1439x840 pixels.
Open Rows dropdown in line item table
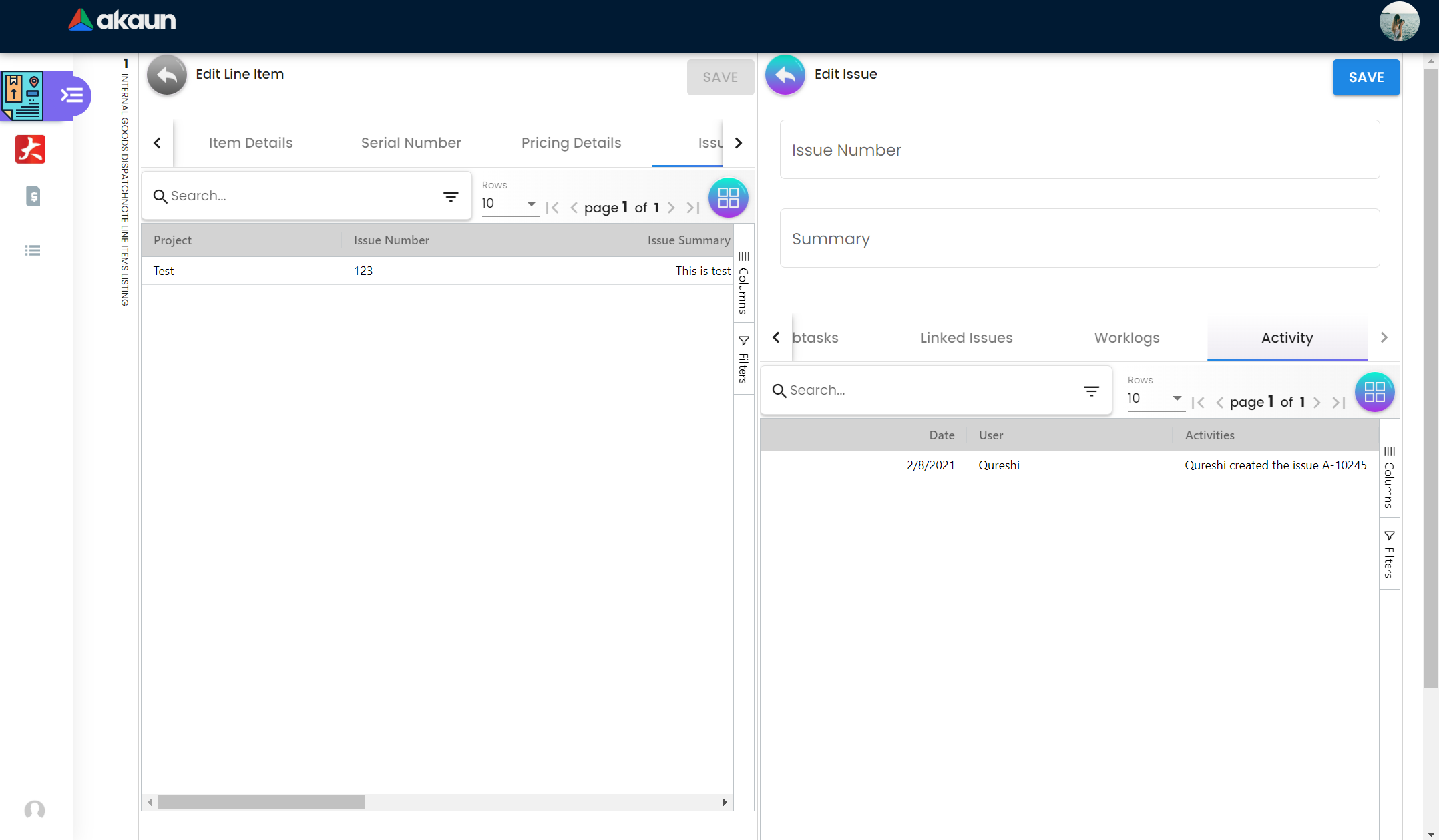[509, 204]
